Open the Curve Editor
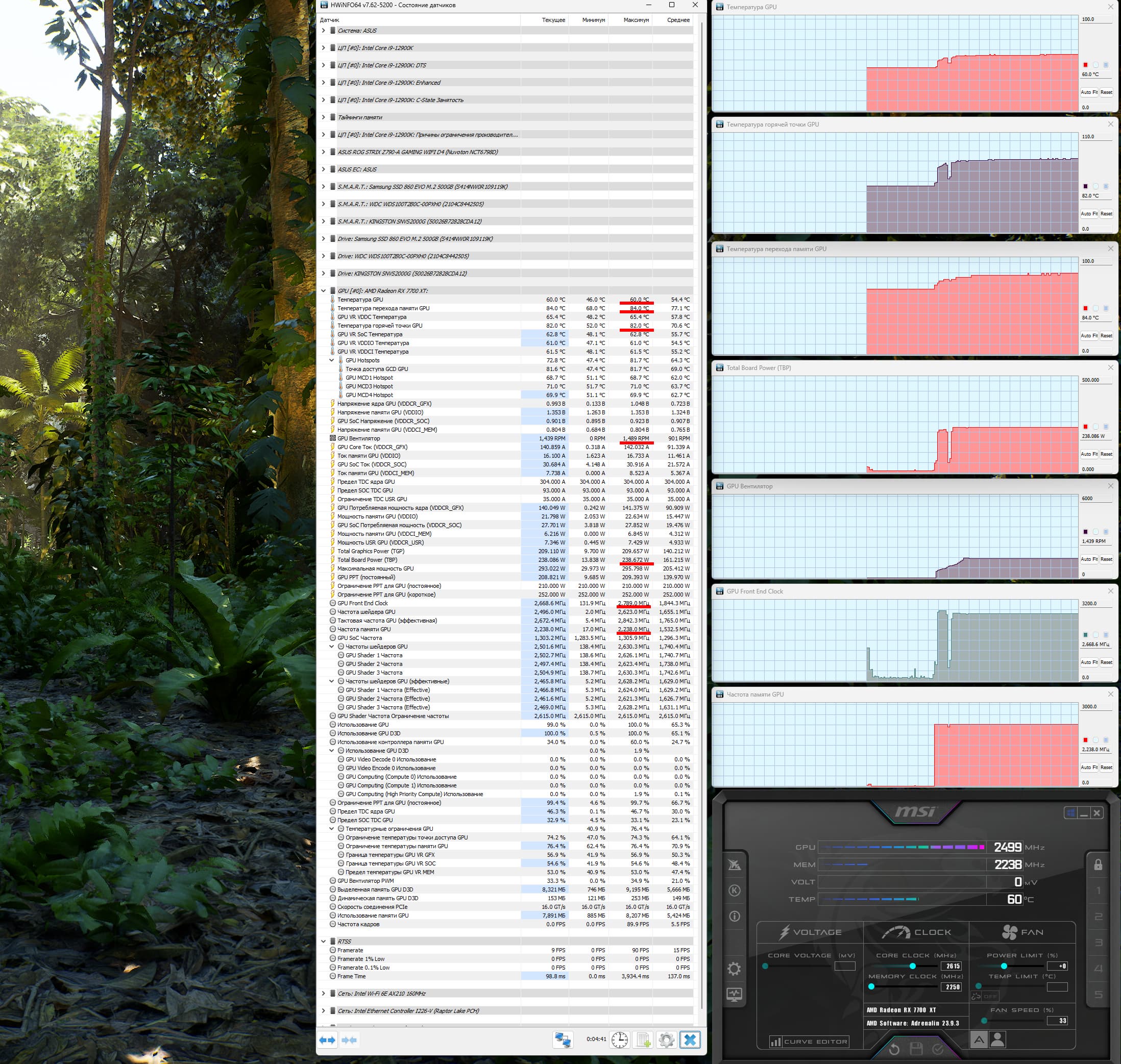The width and height of the screenshot is (1121, 1064). pyautogui.click(x=809, y=1042)
